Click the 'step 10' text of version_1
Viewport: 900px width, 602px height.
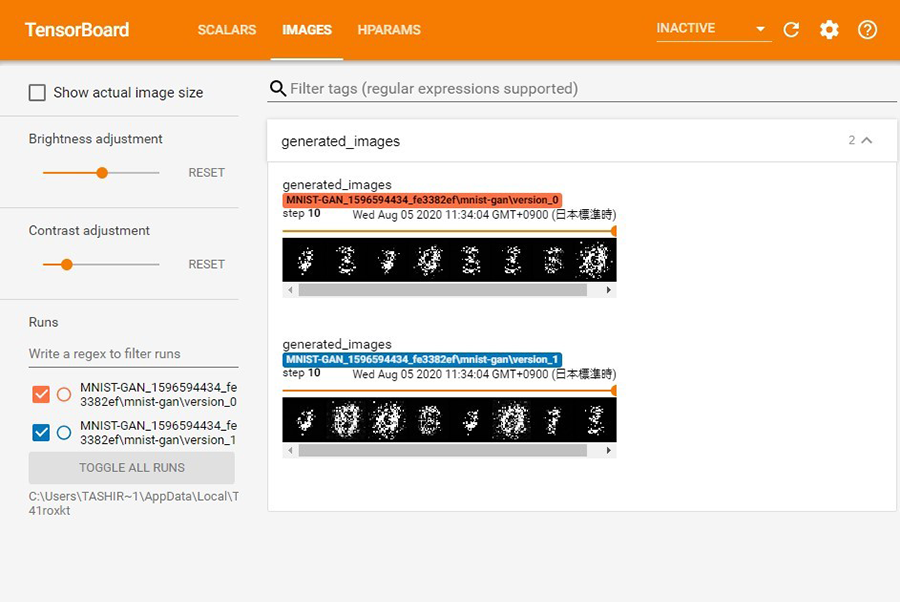click(301, 373)
